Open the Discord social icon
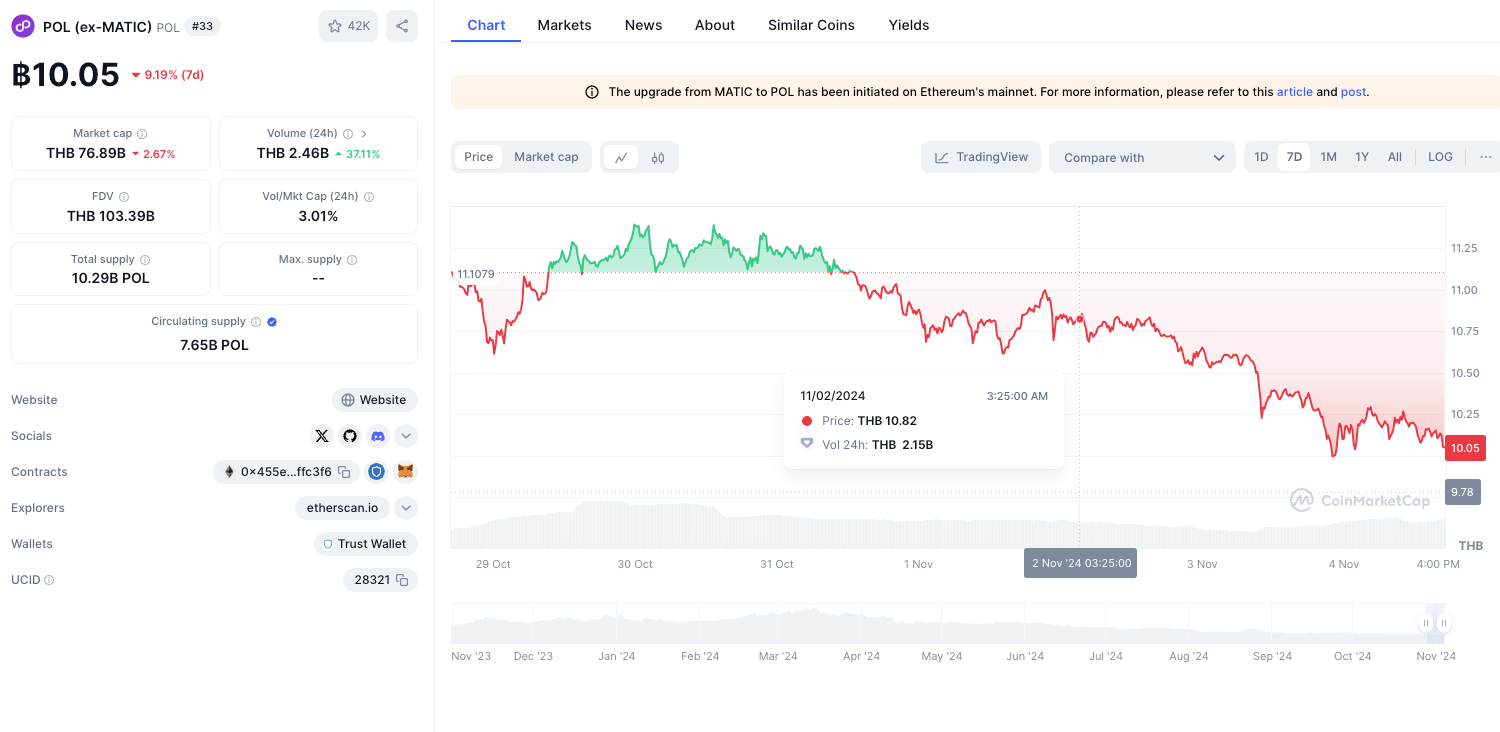 click(377, 436)
